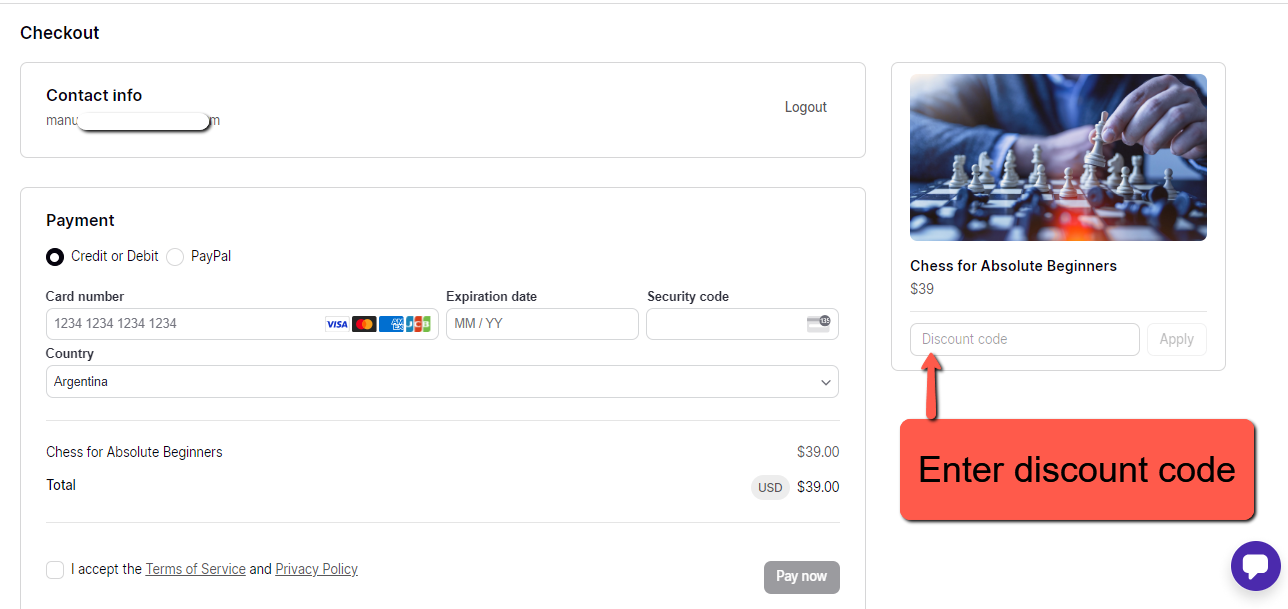The height and width of the screenshot is (609, 1288).
Task: Expand the Country list chevron arrow
Action: (826, 383)
